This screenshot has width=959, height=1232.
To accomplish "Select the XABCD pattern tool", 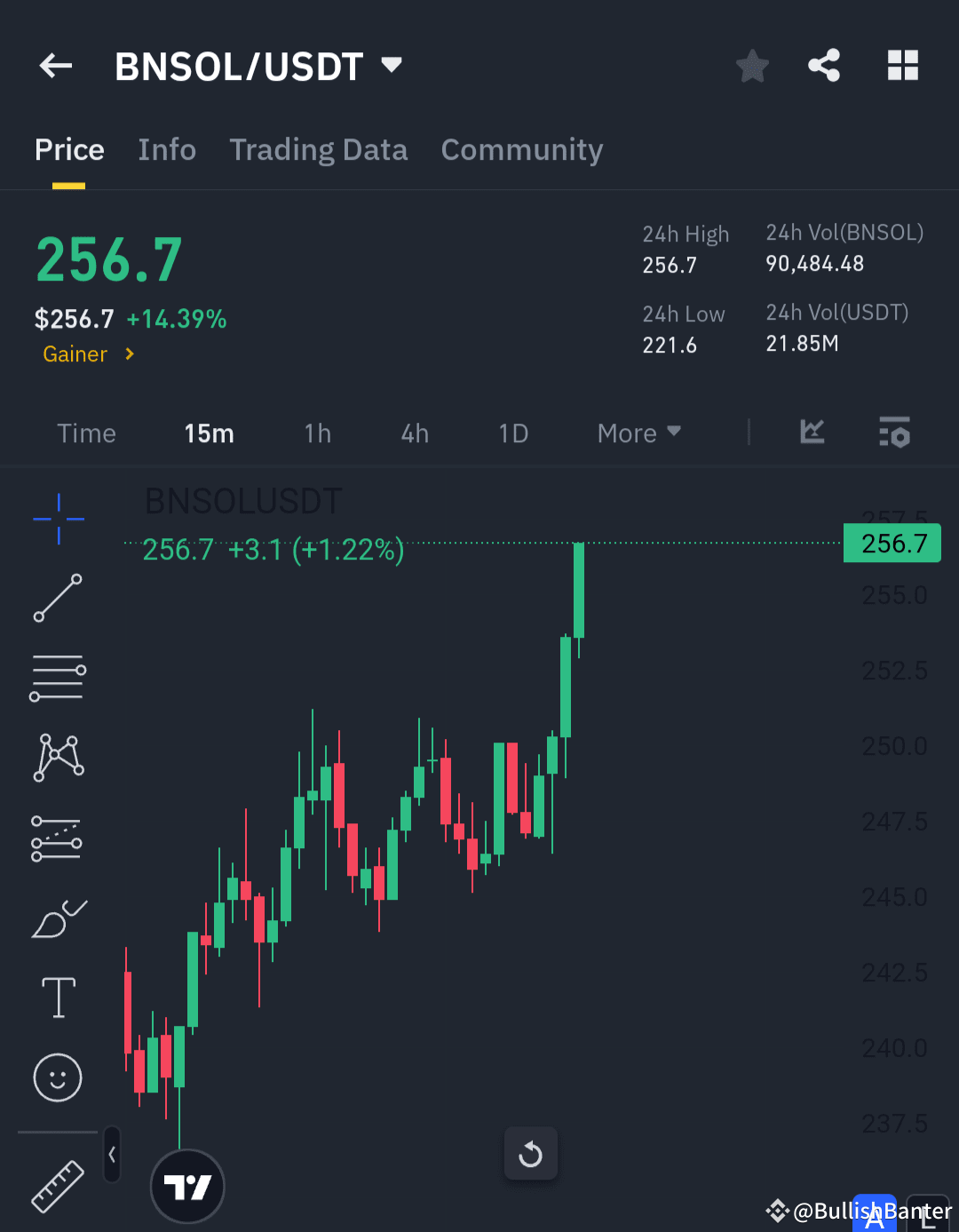I will click(x=58, y=756).
